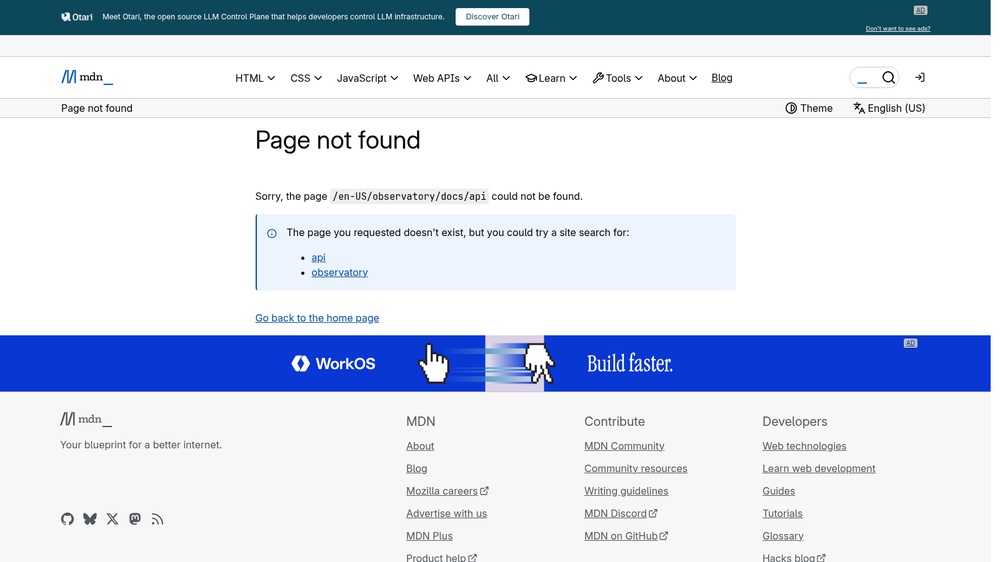
Task: Expand the Tools menu
Action: (617, 78)
